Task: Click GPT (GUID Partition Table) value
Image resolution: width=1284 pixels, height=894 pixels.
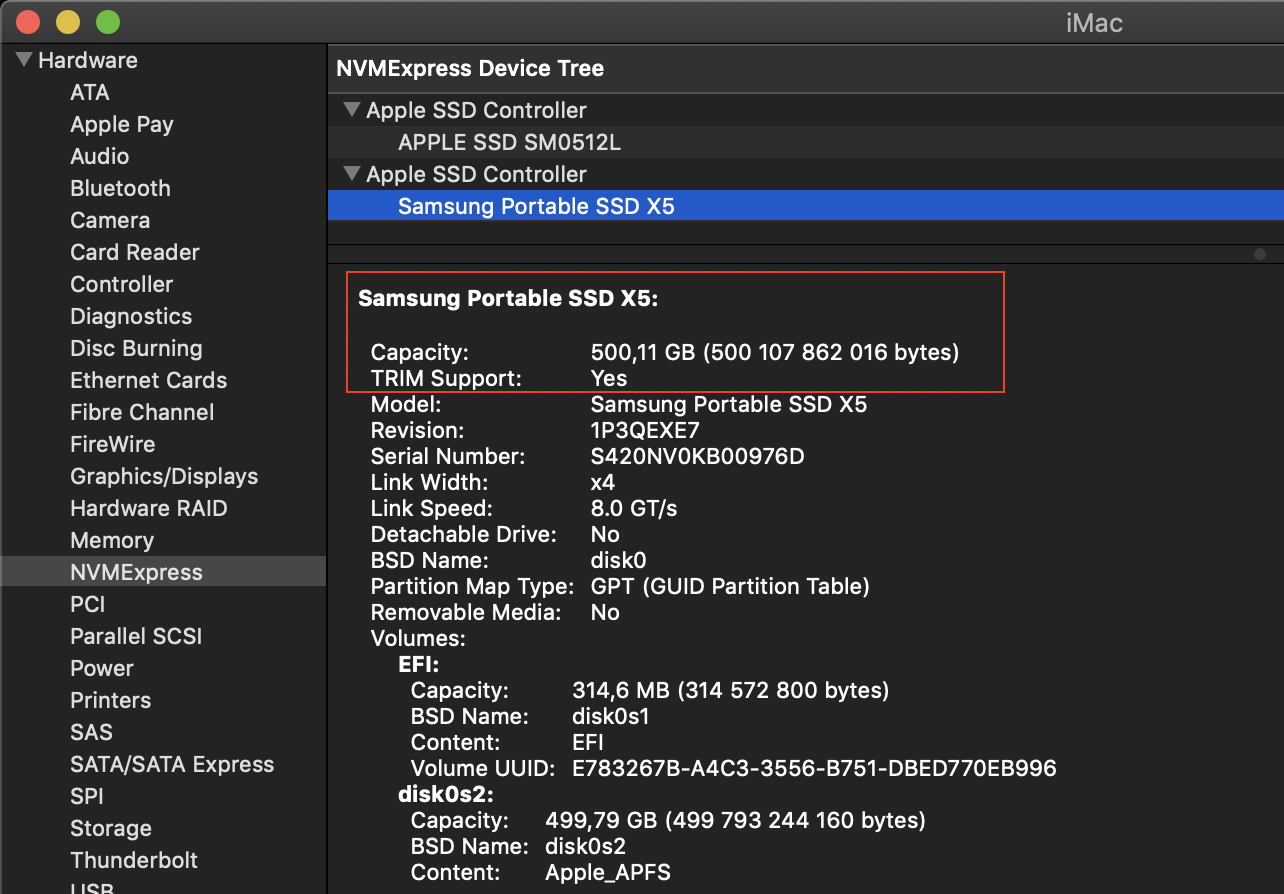Action: (x=730, y=586)
